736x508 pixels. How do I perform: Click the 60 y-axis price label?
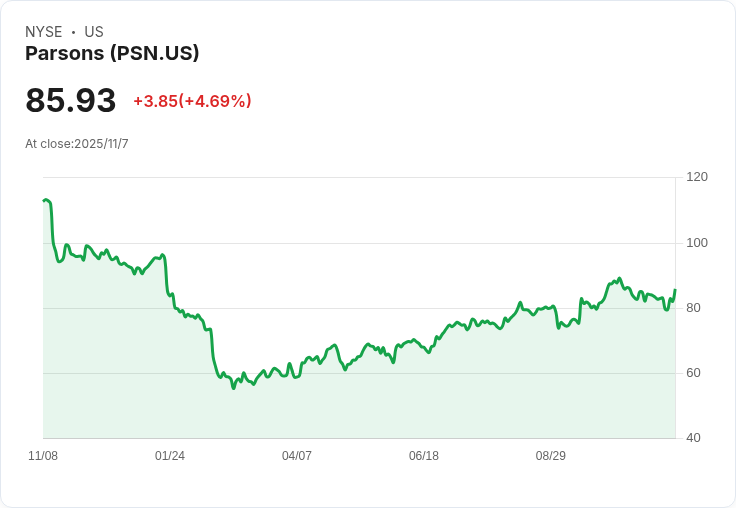coord(694,373)
